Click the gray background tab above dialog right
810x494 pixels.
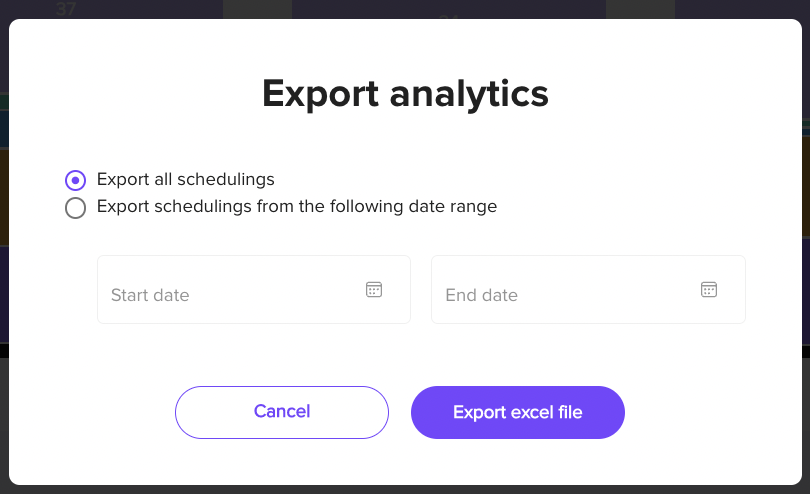tap(640, 9)
